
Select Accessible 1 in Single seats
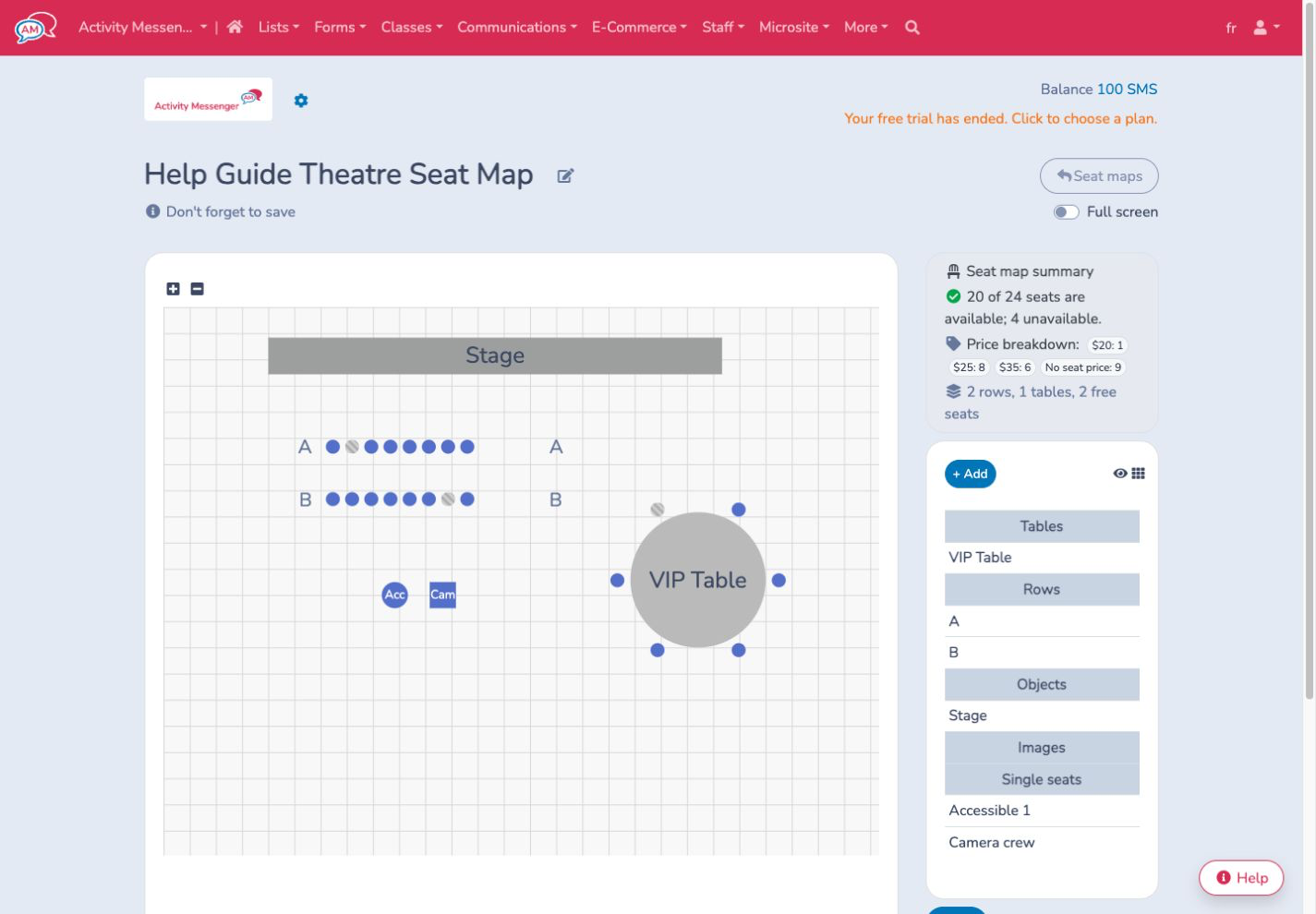click(1042, 811)
